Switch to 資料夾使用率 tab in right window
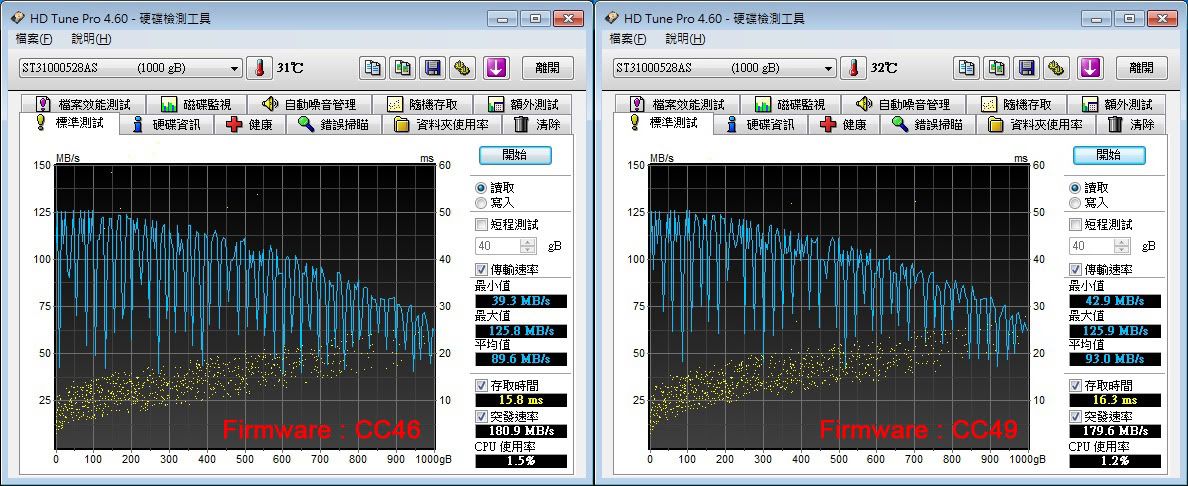 pos(1035,124)
